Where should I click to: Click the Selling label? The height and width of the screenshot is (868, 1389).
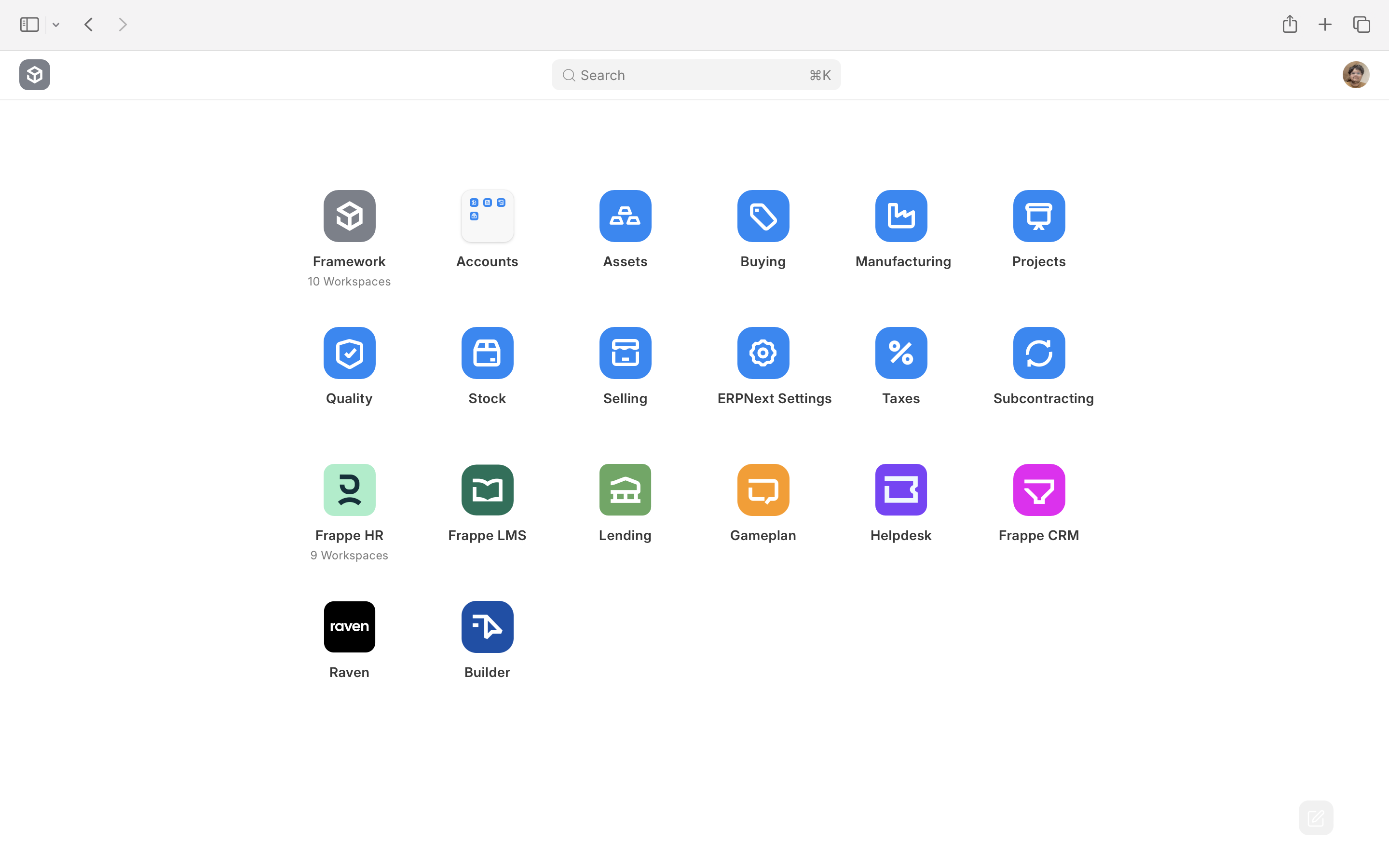[x=625, y=399]
